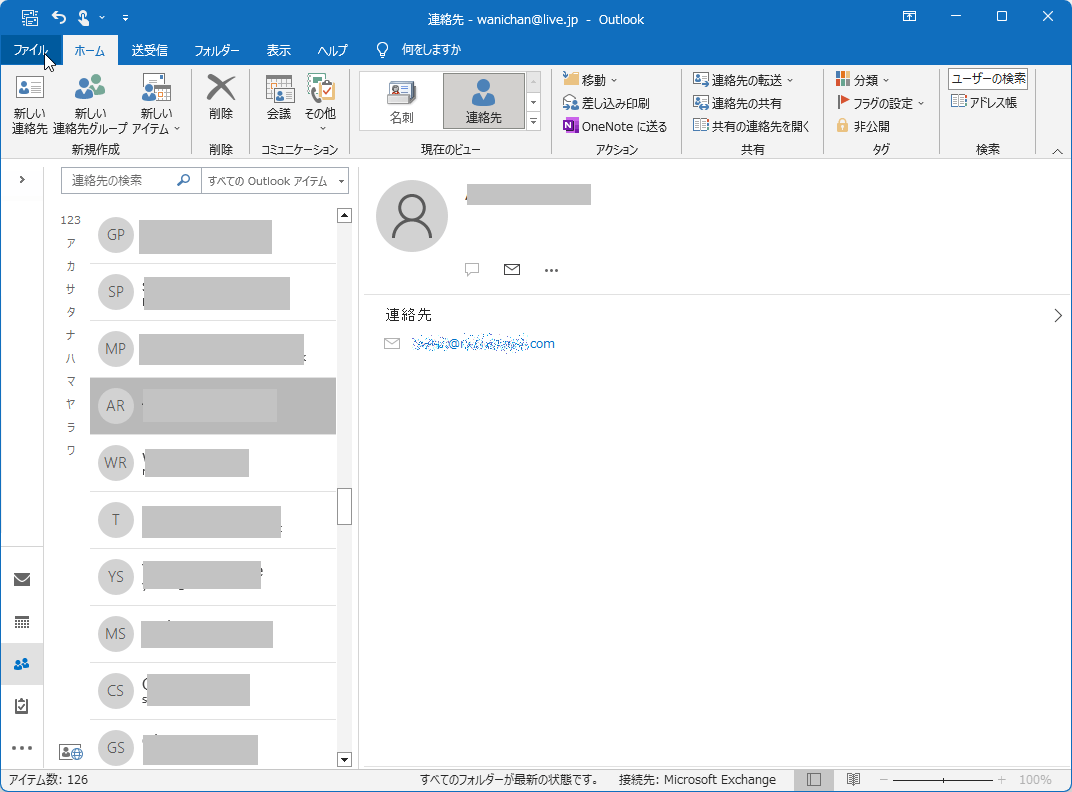1072x792 pixels.
Task: Select the CS contact entry
Action: pyautogui.click(x=213, y=691)
